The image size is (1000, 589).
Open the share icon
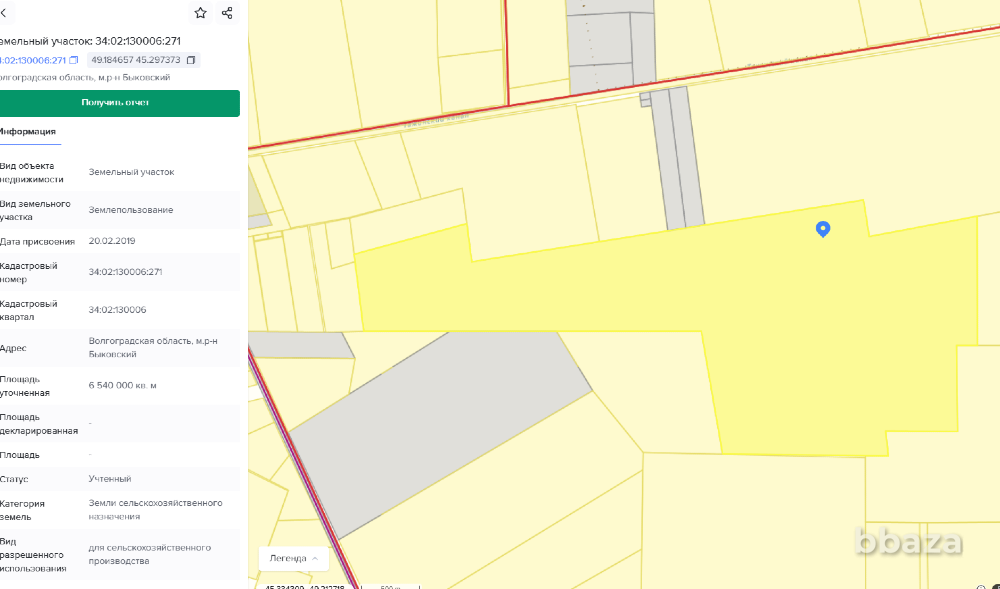[x=227, y=13]
